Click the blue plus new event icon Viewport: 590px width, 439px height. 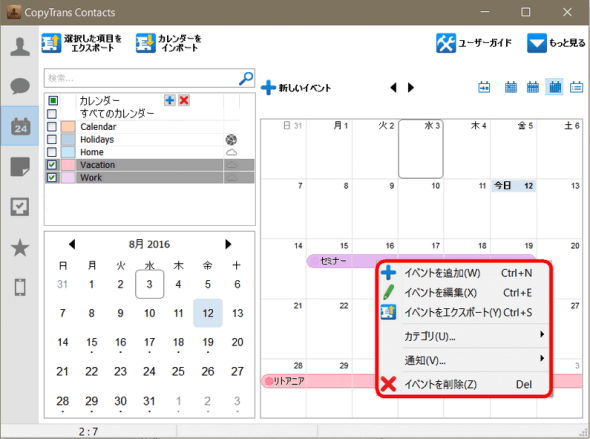point(268,87)
